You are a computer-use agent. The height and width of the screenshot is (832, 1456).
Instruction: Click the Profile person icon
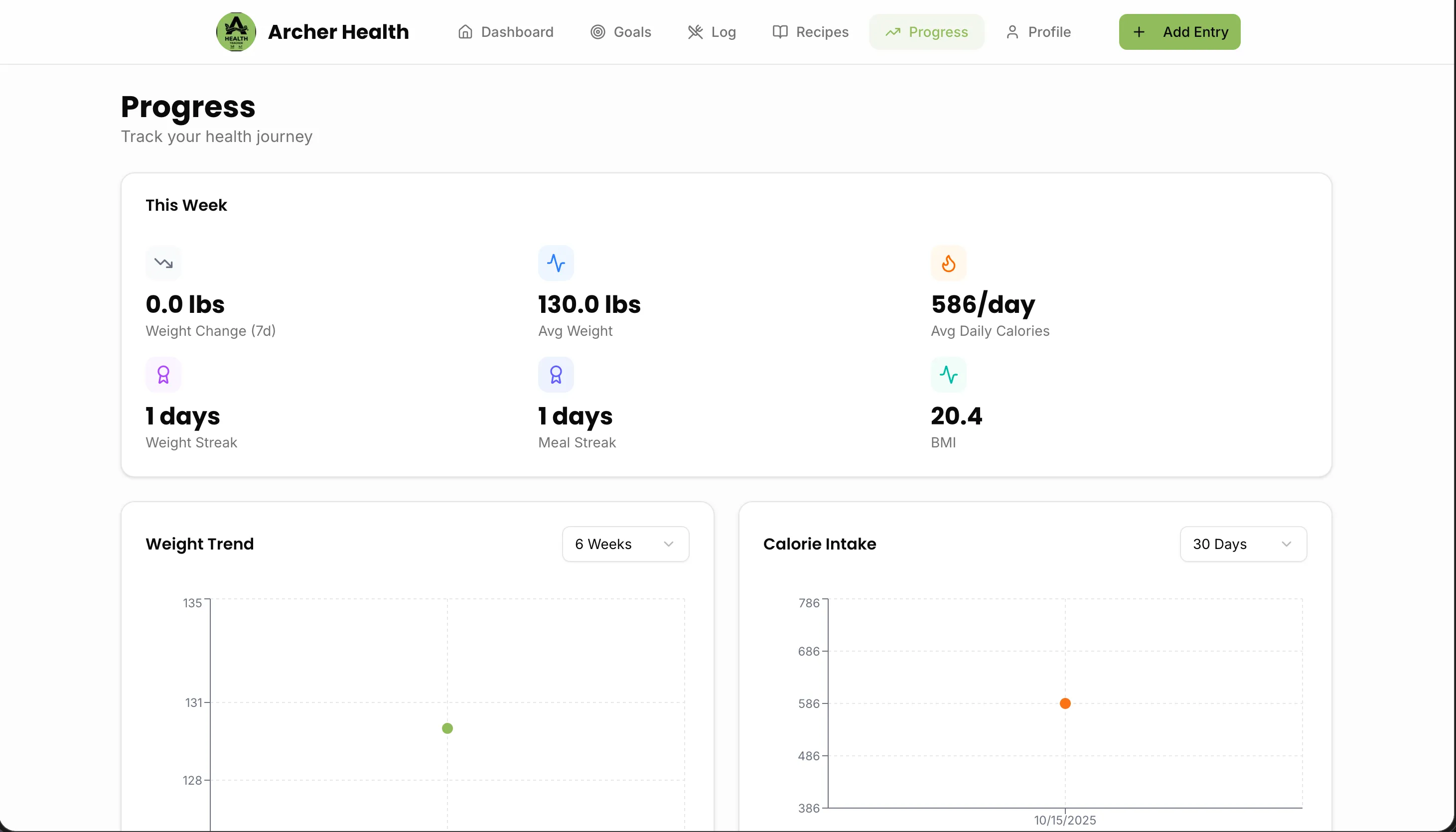[1012, 31]
